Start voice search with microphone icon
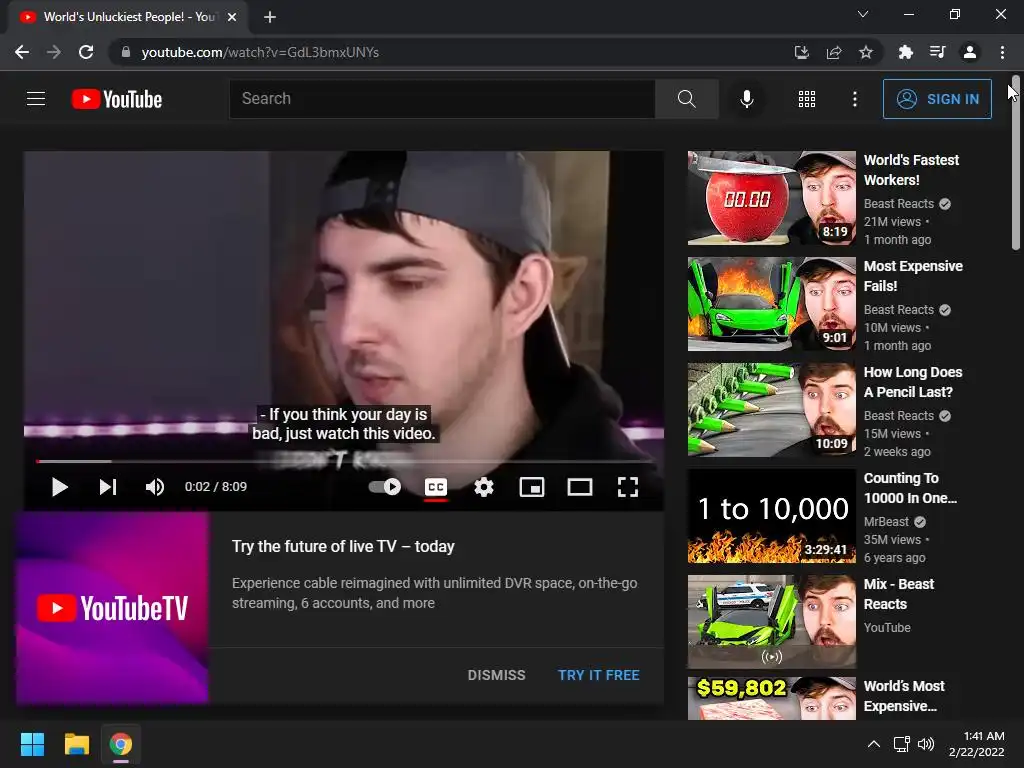The image size is (1024, 768). tap(746, 99)
